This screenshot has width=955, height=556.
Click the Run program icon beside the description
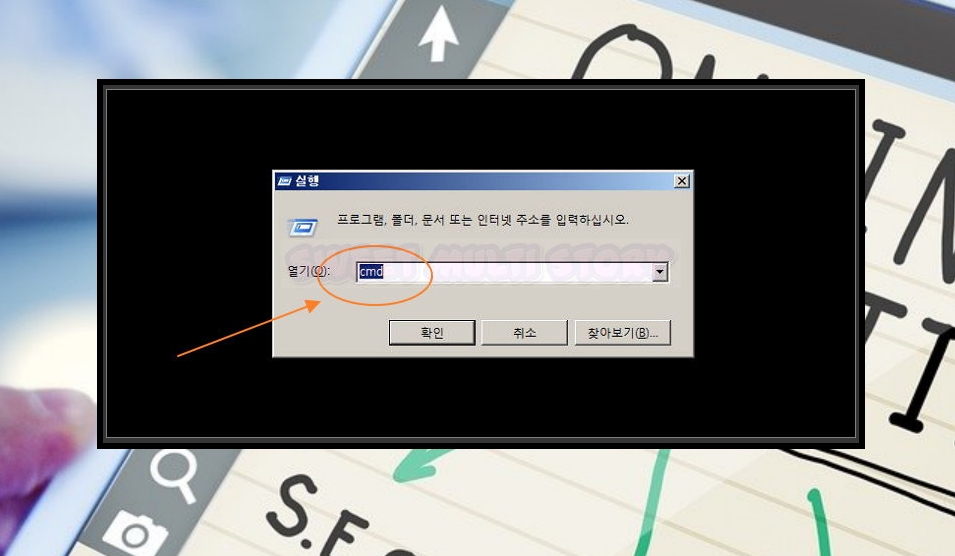coord(302,227)
